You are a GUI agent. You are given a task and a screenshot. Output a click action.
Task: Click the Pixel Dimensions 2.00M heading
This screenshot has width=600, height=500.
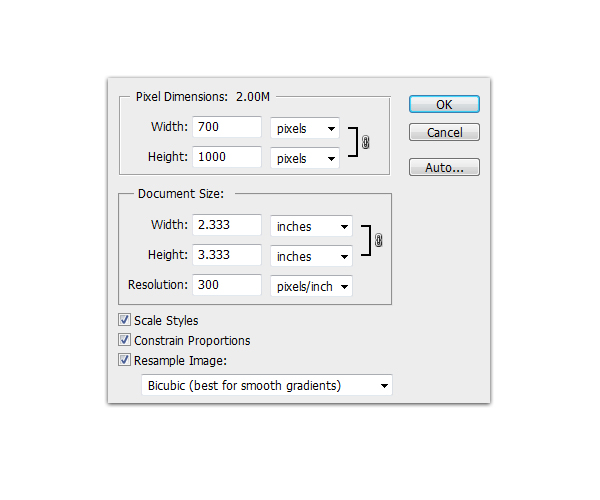tap(204, 98)
